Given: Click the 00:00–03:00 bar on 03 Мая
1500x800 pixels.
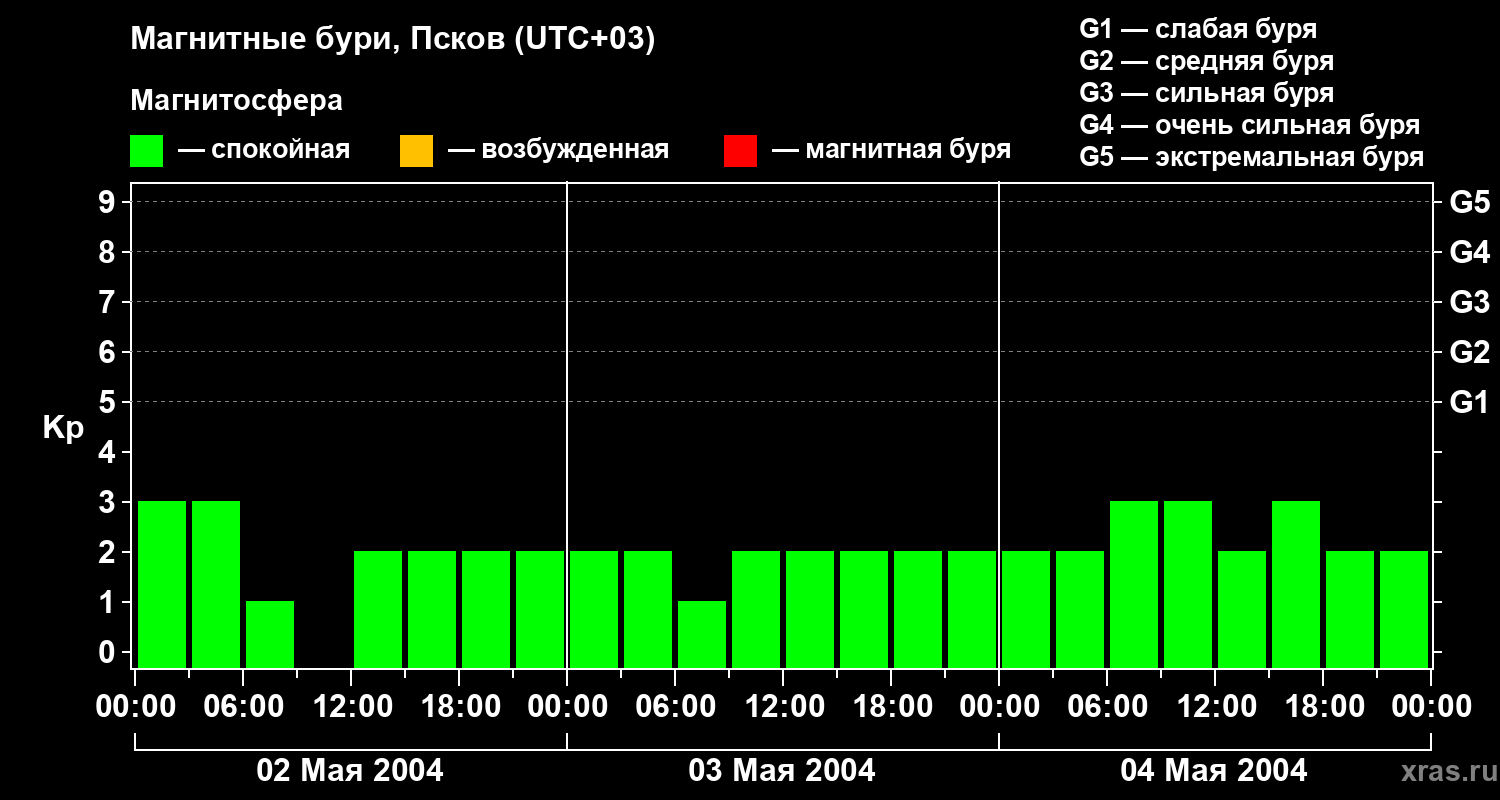Looking at the screenshot, I should [594, 609].
